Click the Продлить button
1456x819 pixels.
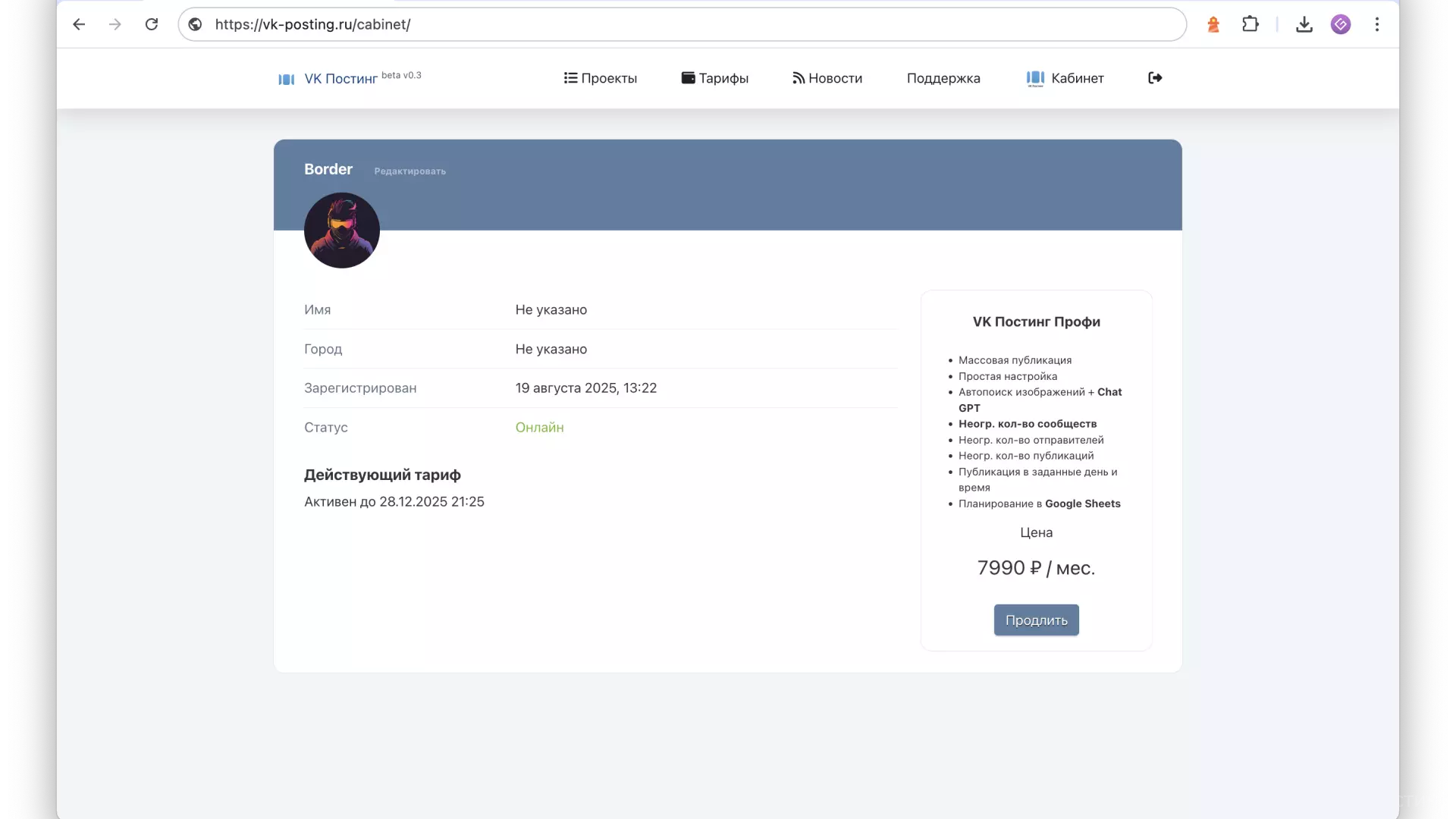(x=1036, y=620)
